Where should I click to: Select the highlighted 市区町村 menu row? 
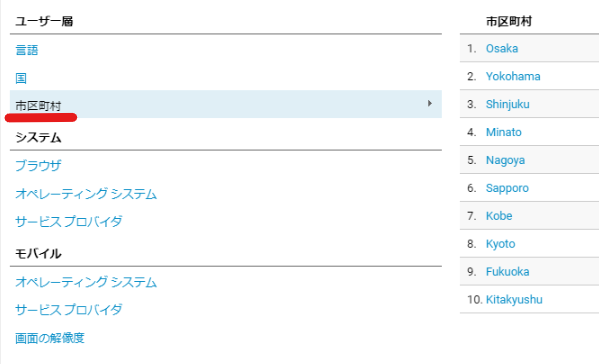(226, 104)
